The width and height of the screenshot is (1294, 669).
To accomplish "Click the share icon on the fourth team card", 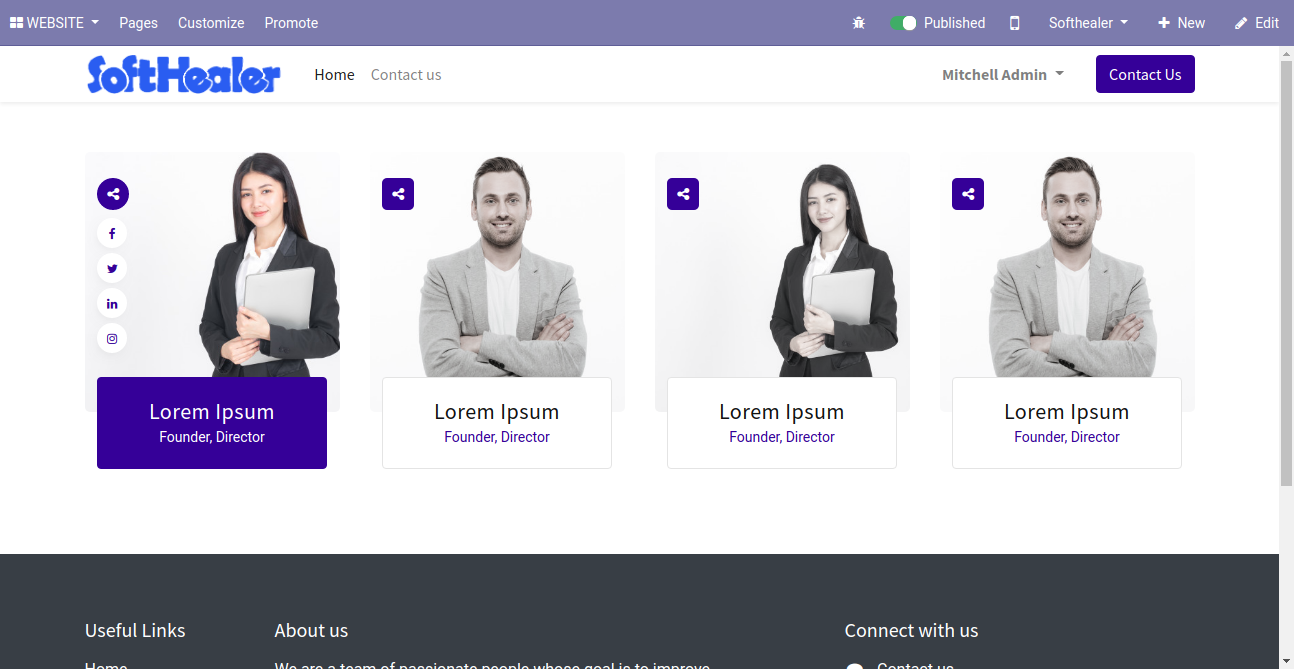I will pyautogui.click(x=968, y=194).
